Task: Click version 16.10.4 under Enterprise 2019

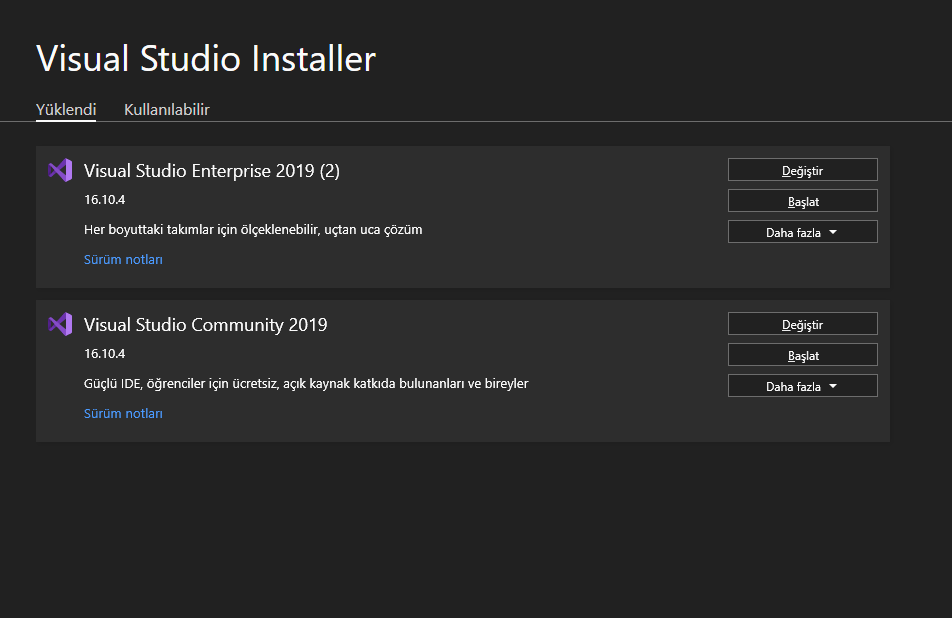Action: [104, 200]
